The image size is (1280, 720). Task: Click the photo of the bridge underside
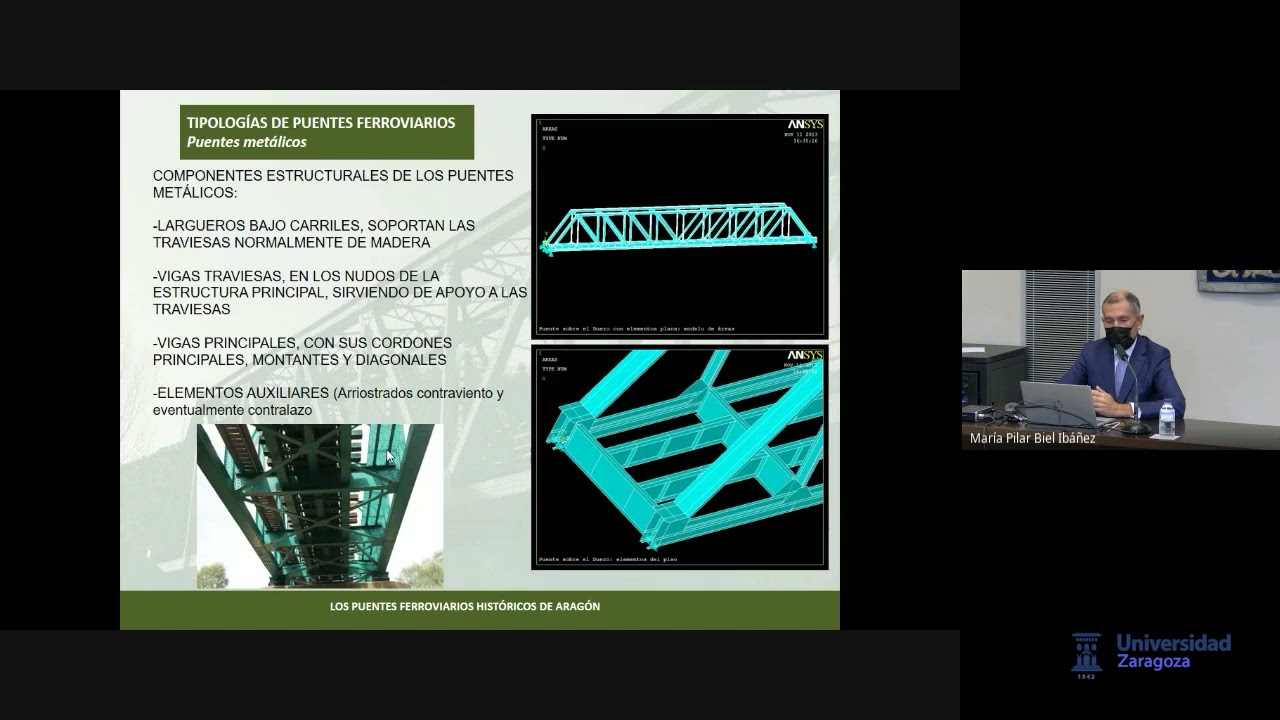click(320, 506)
